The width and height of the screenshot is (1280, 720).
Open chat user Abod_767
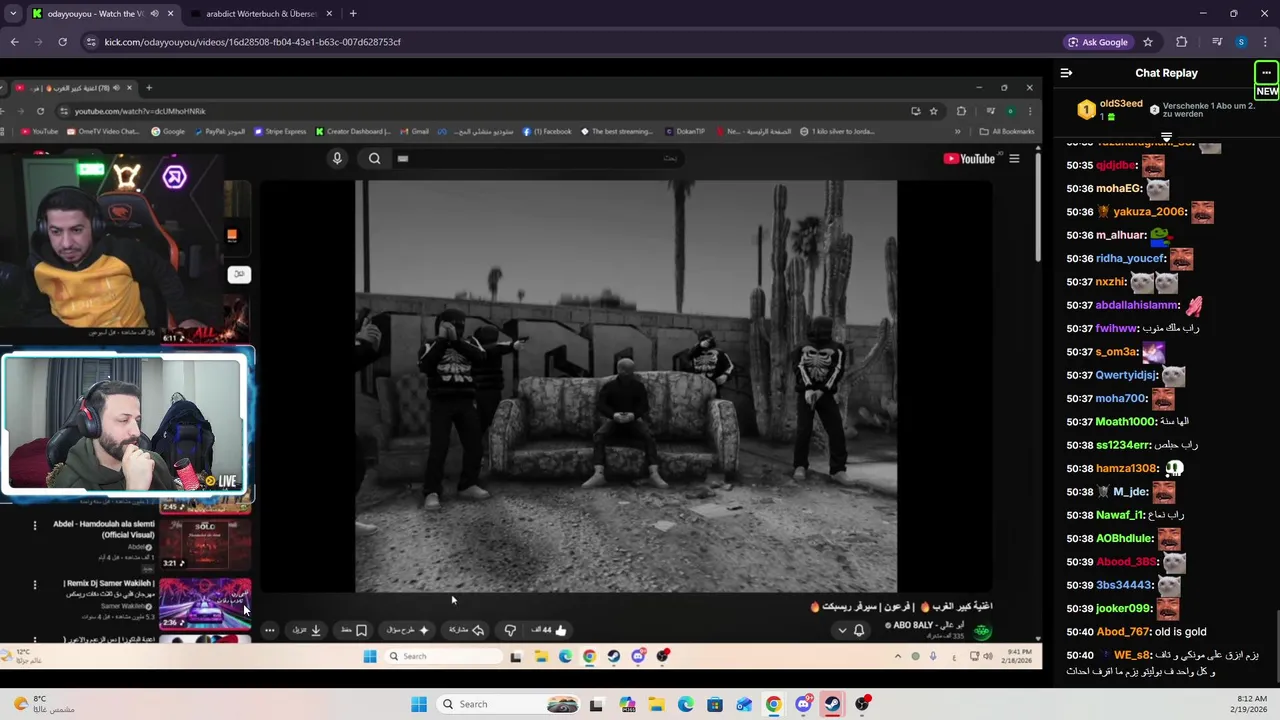(1123, 632)
